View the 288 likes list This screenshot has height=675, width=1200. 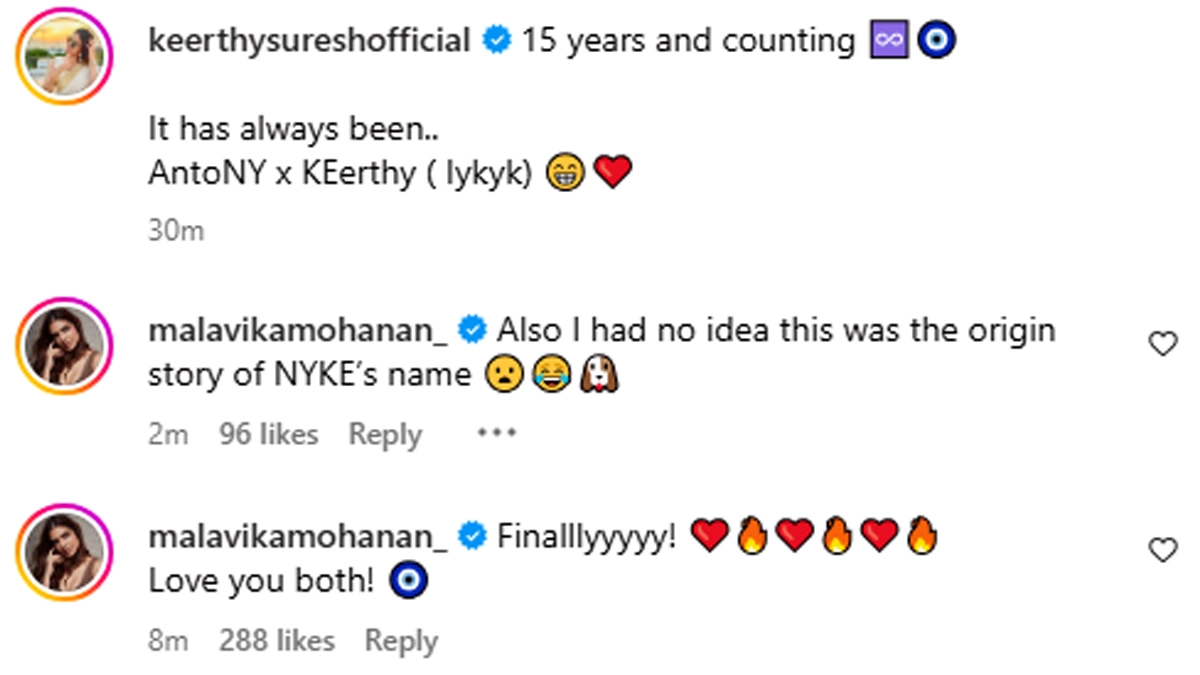276,641
